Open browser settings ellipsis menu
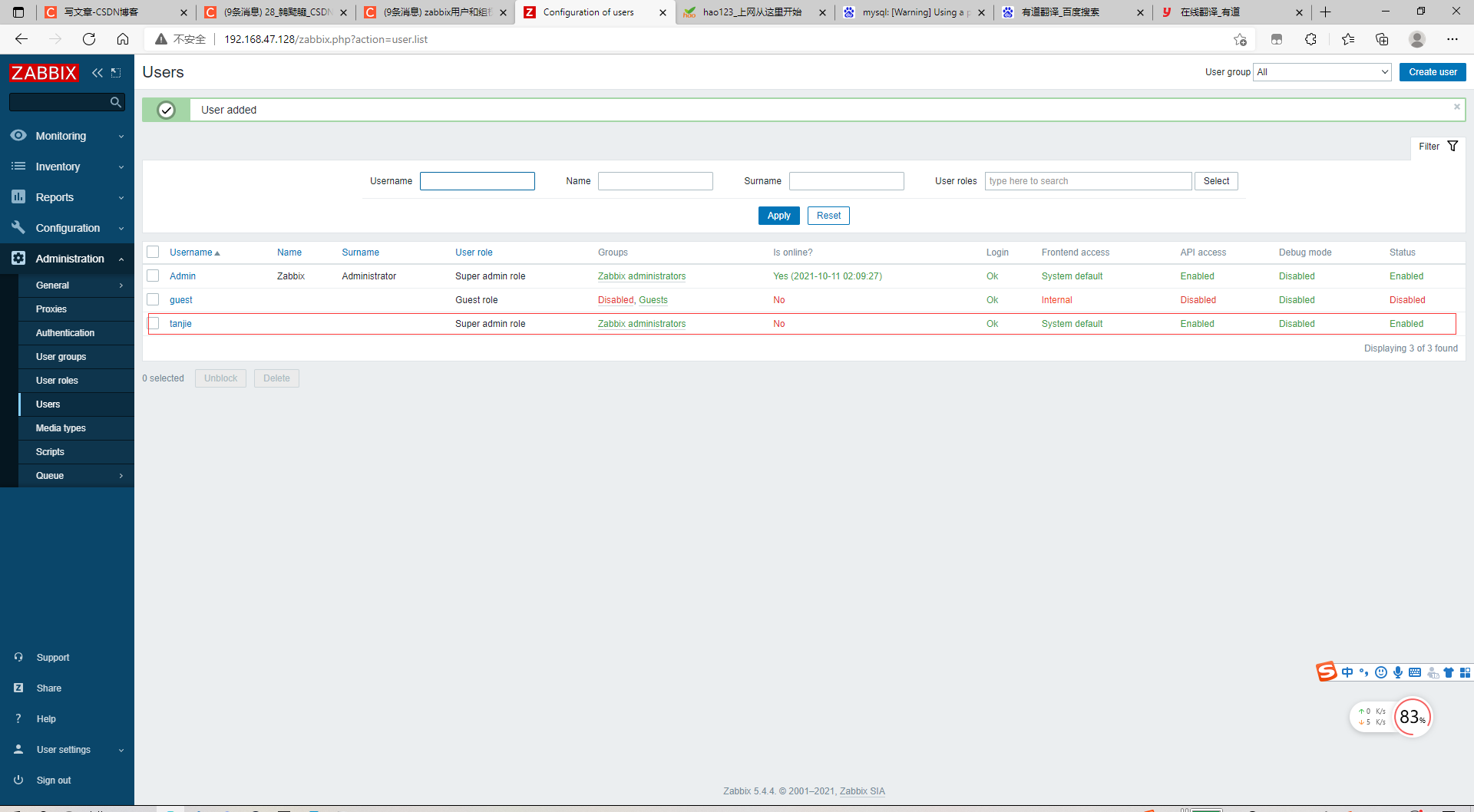This screenshot has height=812, width=1474. (x=1453, y=39)
